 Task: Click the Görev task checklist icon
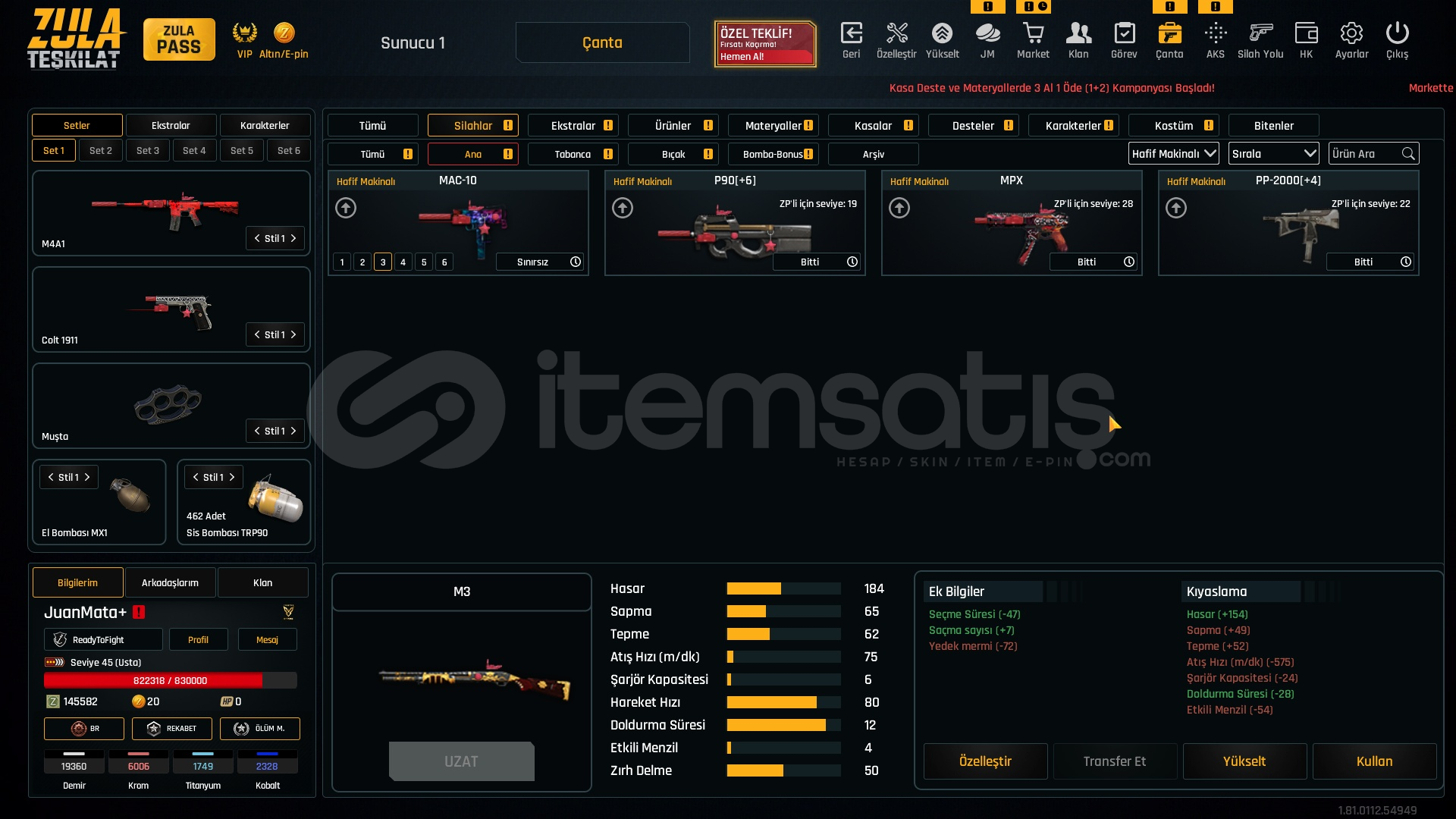click(x=1124, y=34)
